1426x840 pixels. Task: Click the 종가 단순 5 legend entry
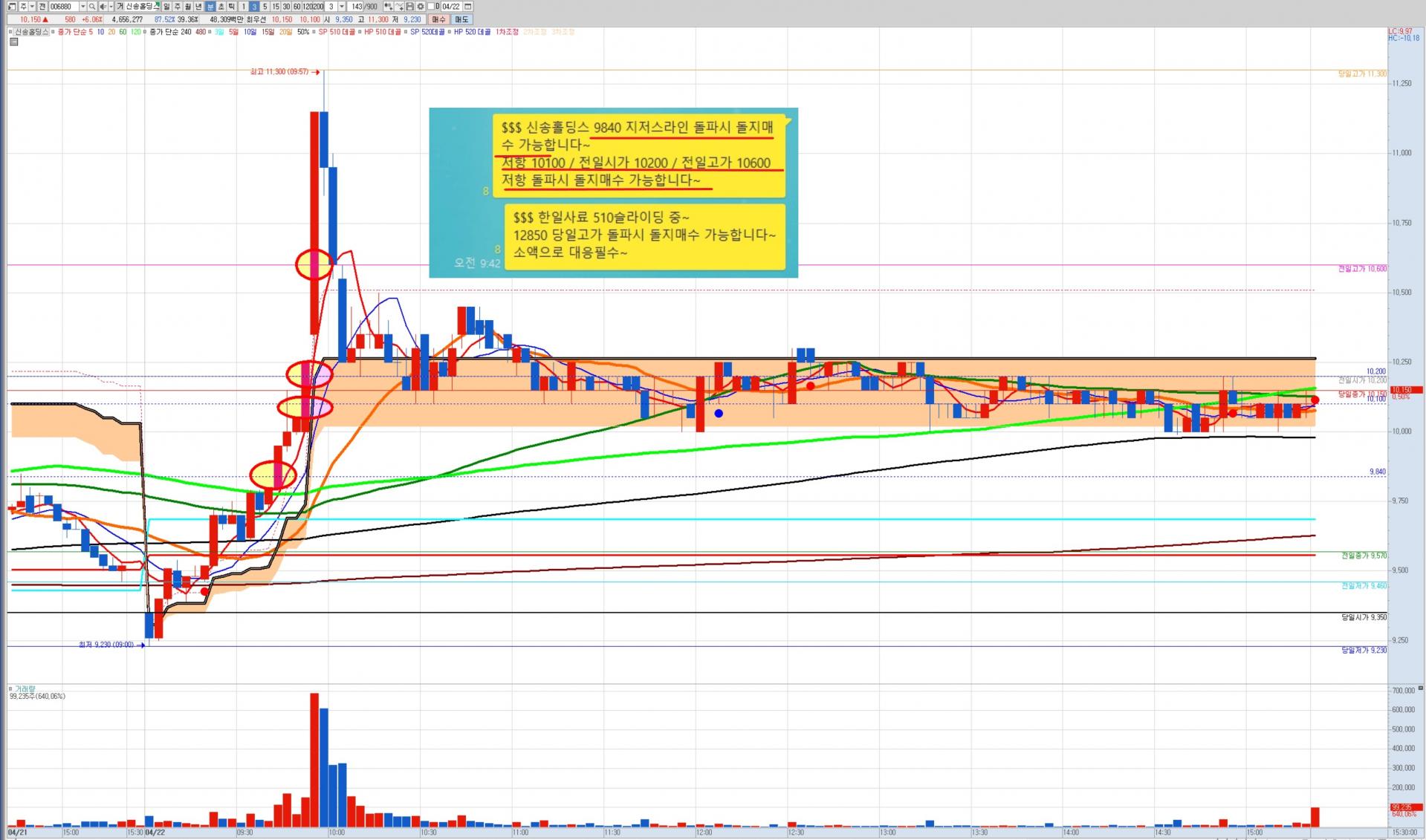tap(74, 32)
